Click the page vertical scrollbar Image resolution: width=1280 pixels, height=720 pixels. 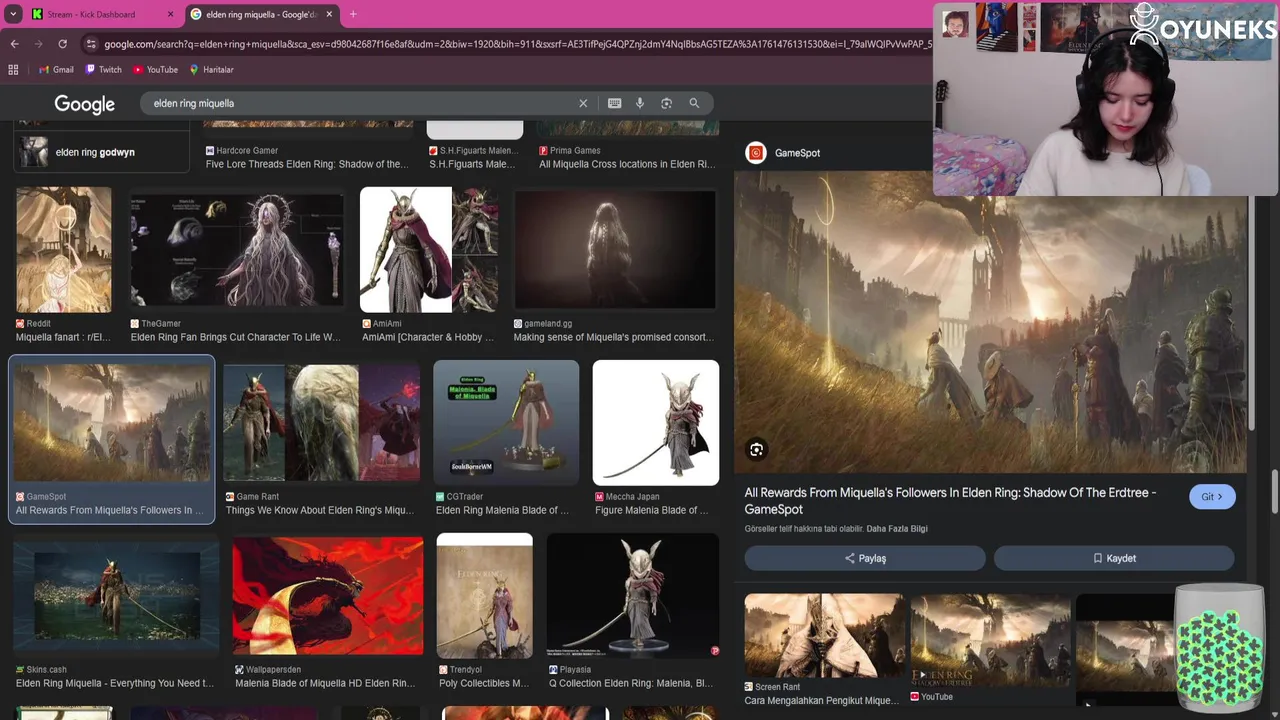coord(1273,490)
